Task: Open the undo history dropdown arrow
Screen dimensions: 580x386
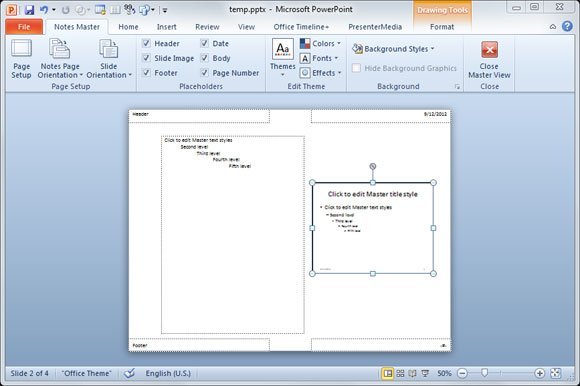Action: pyautogui.click(x=54, y=10)
